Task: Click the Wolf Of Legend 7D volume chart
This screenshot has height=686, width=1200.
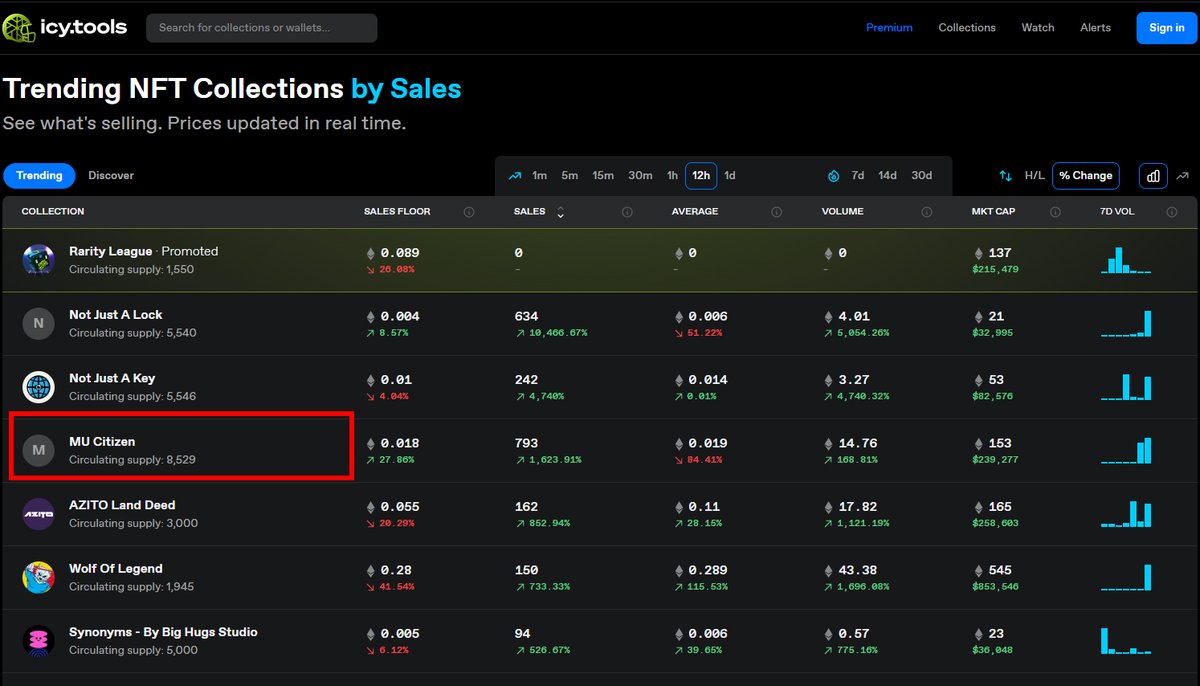Action: click(x=1126, y=576)
